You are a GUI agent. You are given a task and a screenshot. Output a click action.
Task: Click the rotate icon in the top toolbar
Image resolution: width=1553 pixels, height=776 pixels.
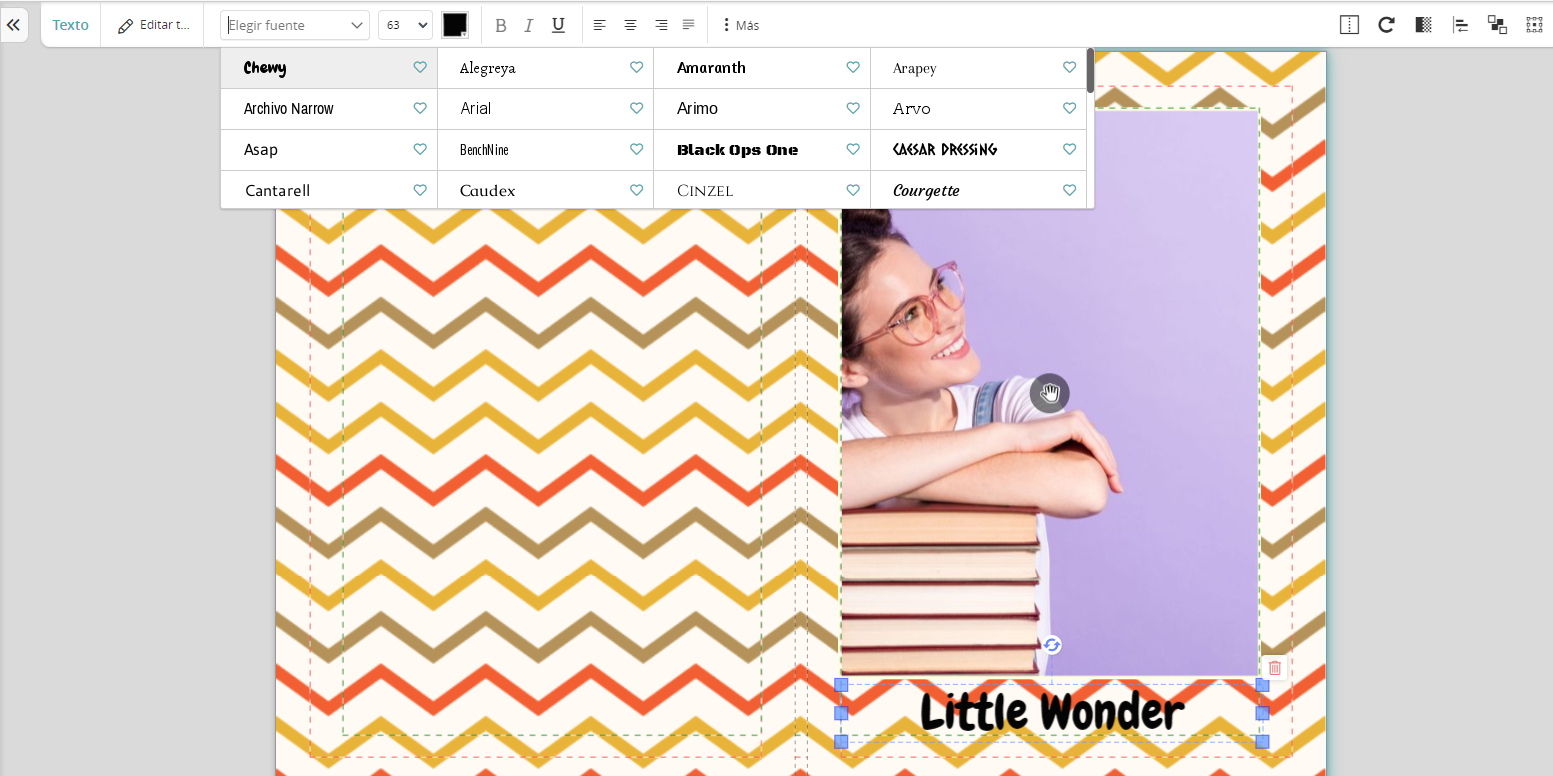pyautogui.click(x=1386, y=25)
